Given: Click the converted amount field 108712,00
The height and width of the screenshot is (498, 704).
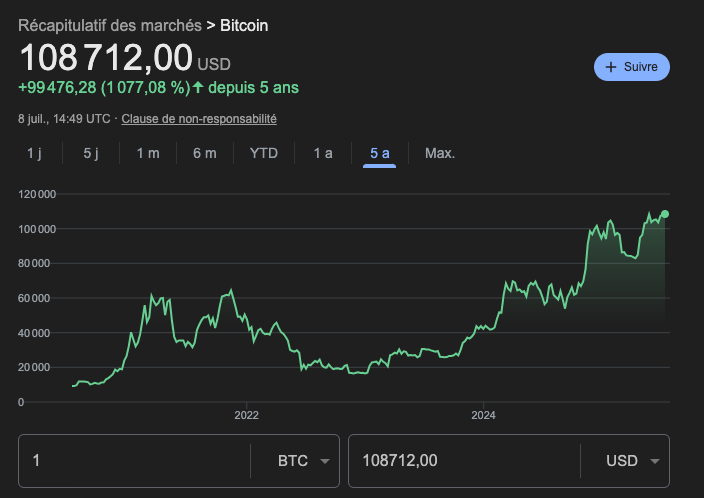Looking at the screenshot, I should click(464, 461).
